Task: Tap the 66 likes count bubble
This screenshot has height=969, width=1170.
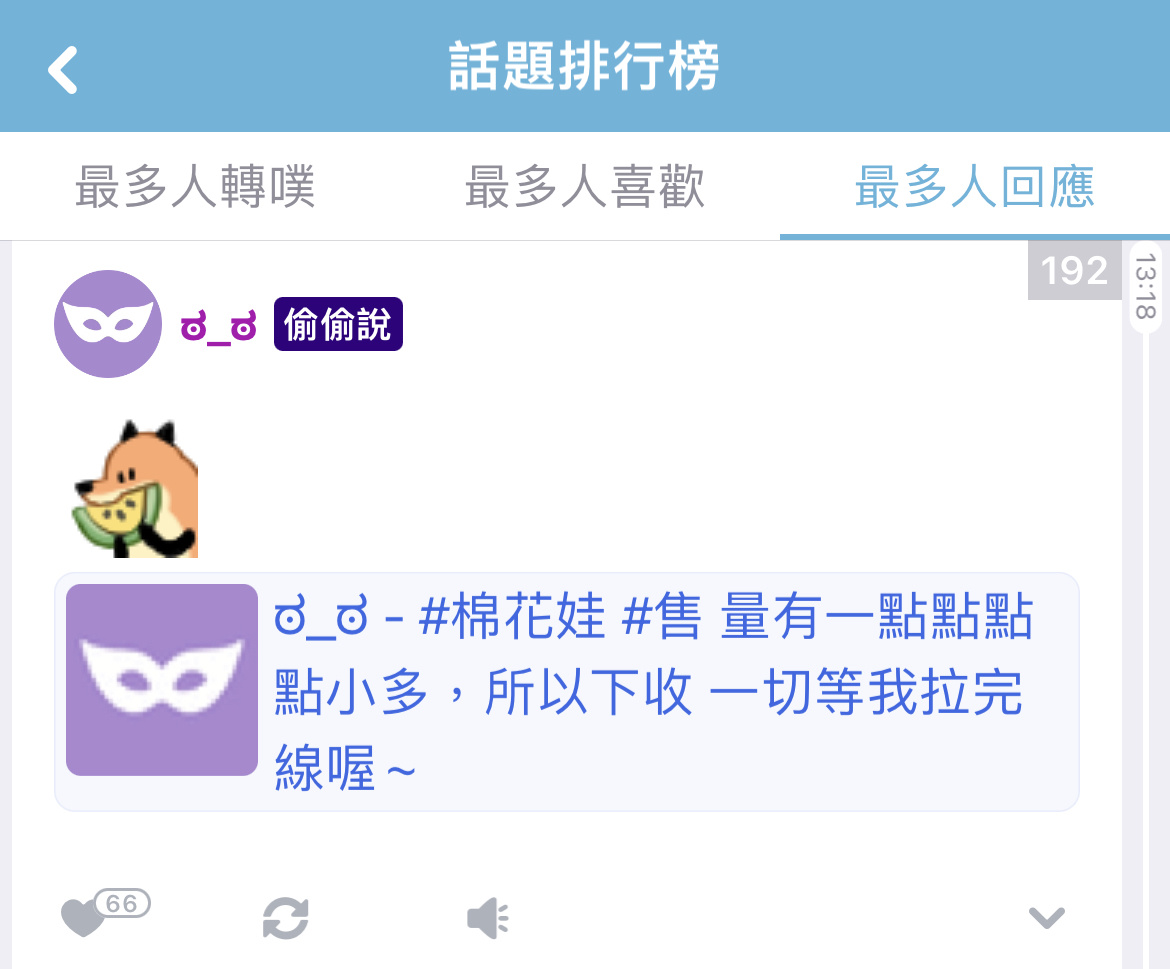Action: (x=122, y=903)
